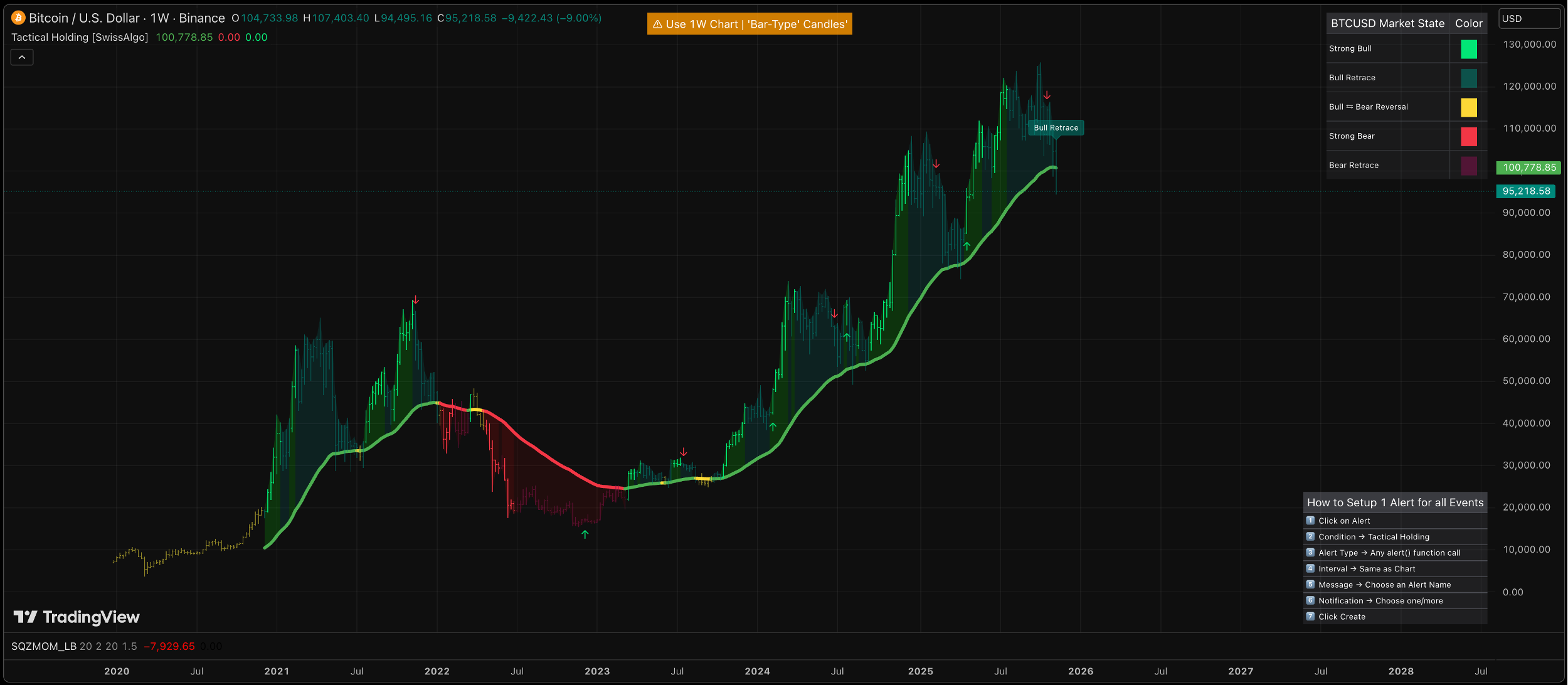The width and height of the screenshot is (1568, 685).
Task: Select the SQZMOM_LB indicator title
Action: 43,646
